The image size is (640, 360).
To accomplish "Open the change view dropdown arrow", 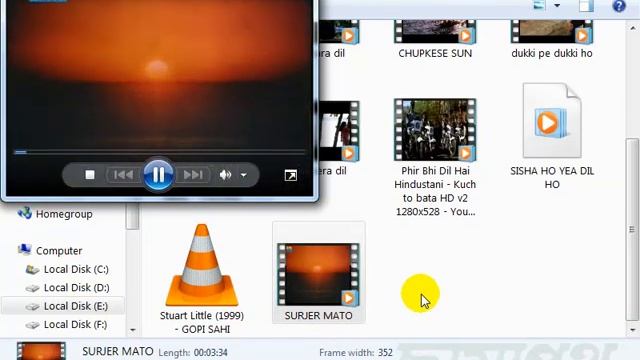I will point(557,6).
